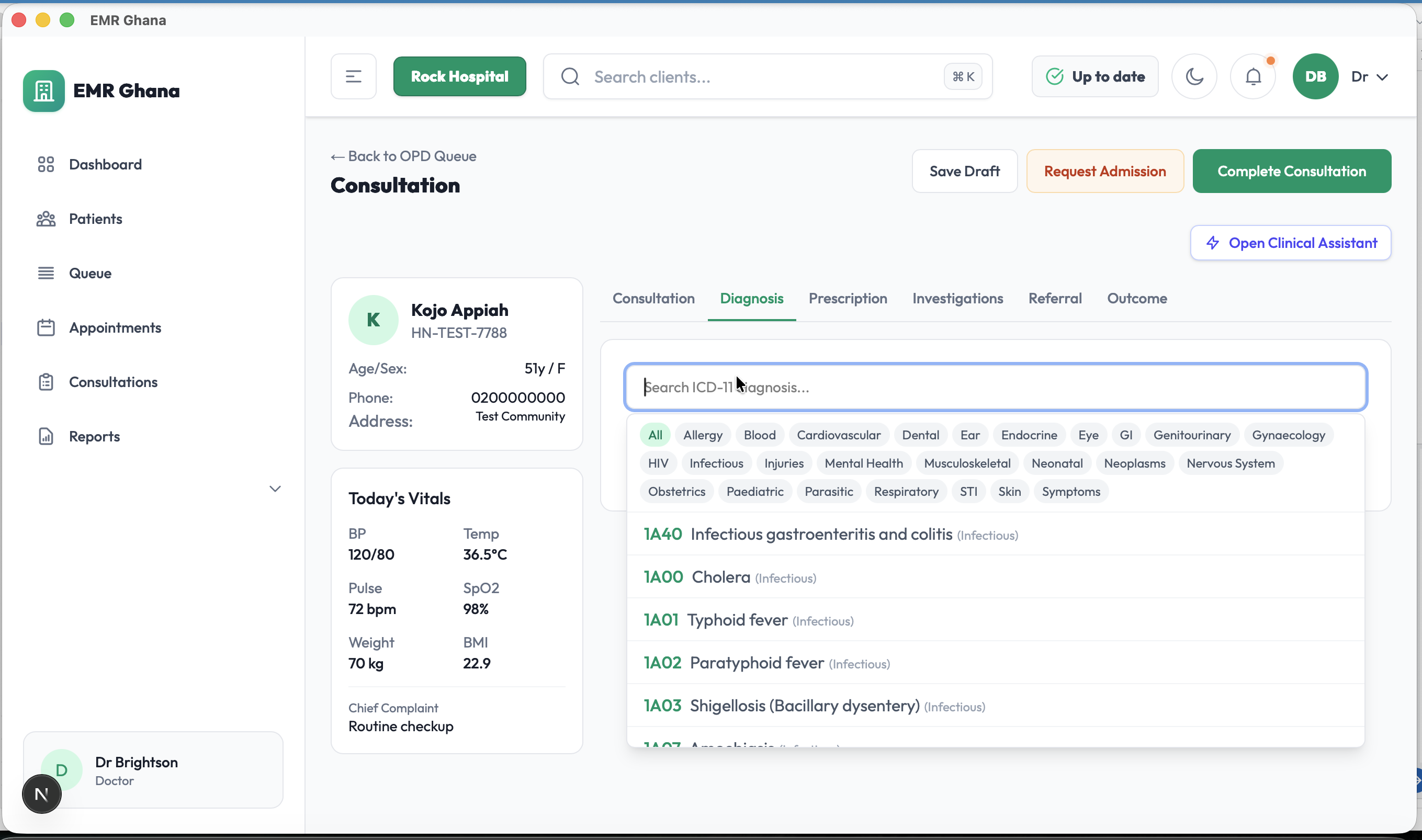Click the Complete Consultation button

click(1291, 171)
